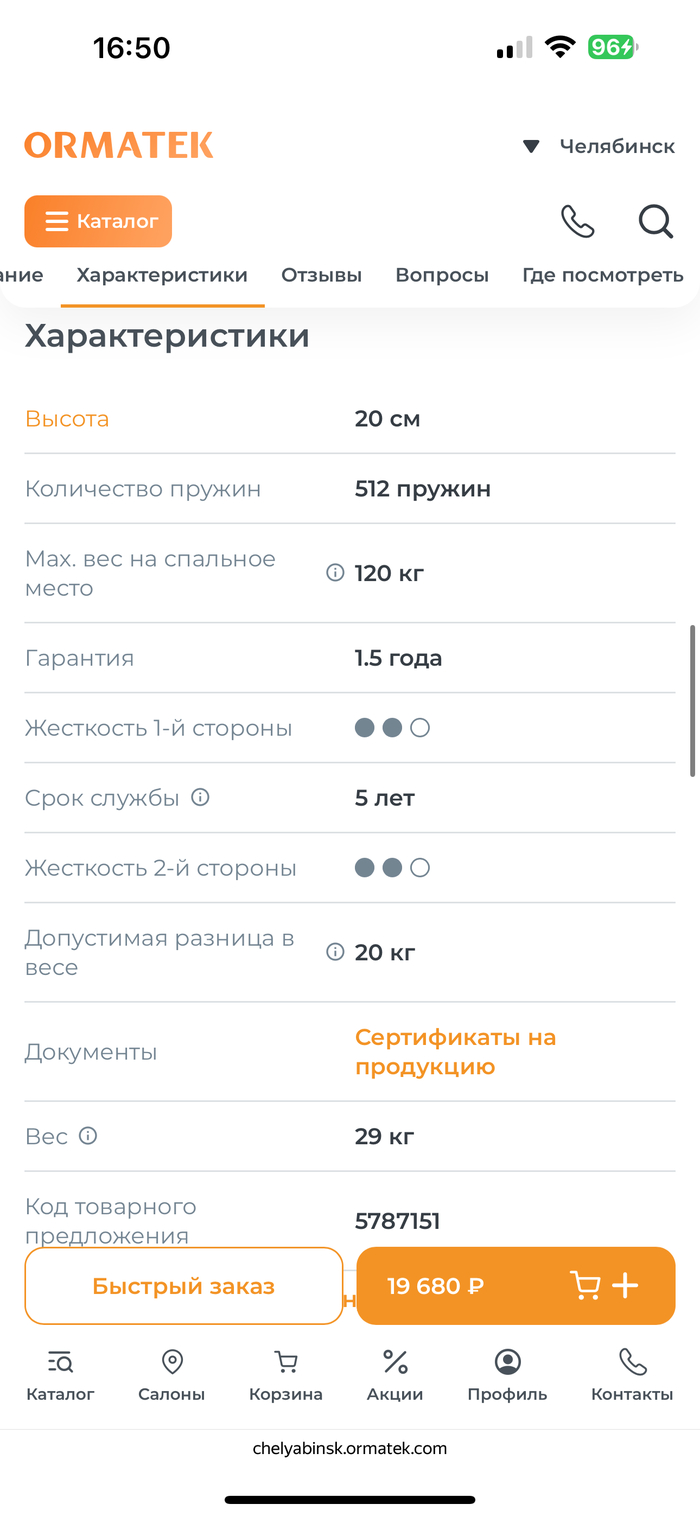Open Контакты in bottom navigation
Image resolution: width=700 pixels, height=1517 pixels.
click(x=632, y=1375)
